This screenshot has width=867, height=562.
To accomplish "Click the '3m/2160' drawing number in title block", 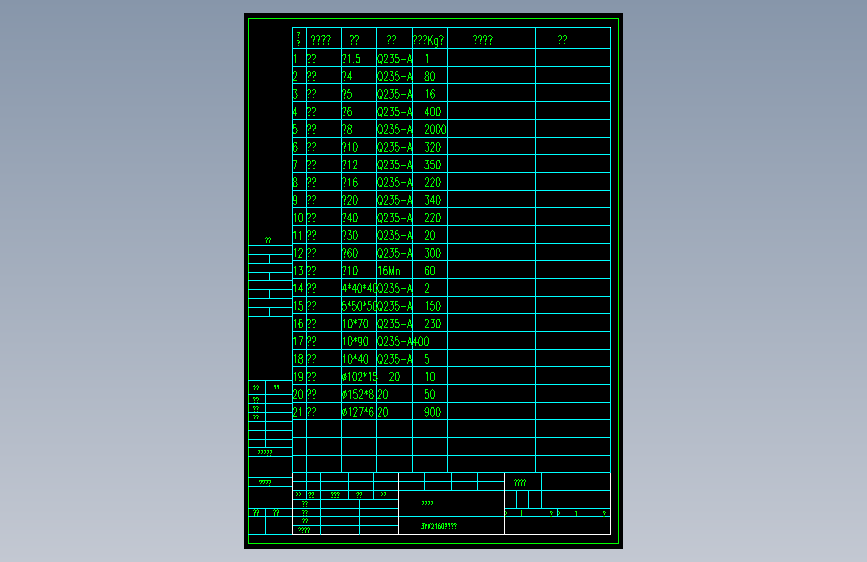I will (x=439, y=526).
